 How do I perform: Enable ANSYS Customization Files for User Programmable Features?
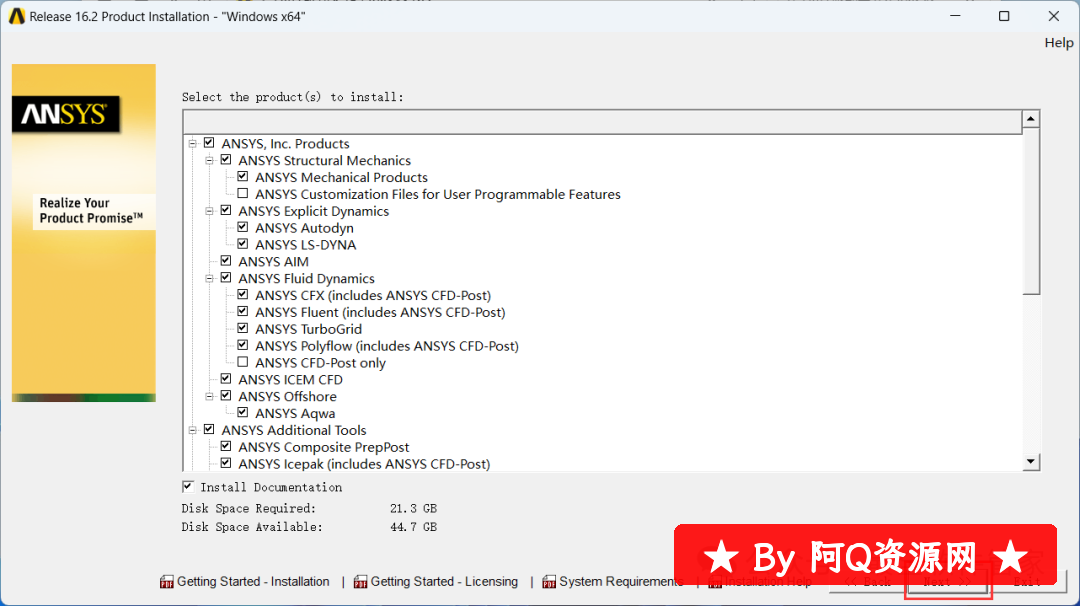243,194
